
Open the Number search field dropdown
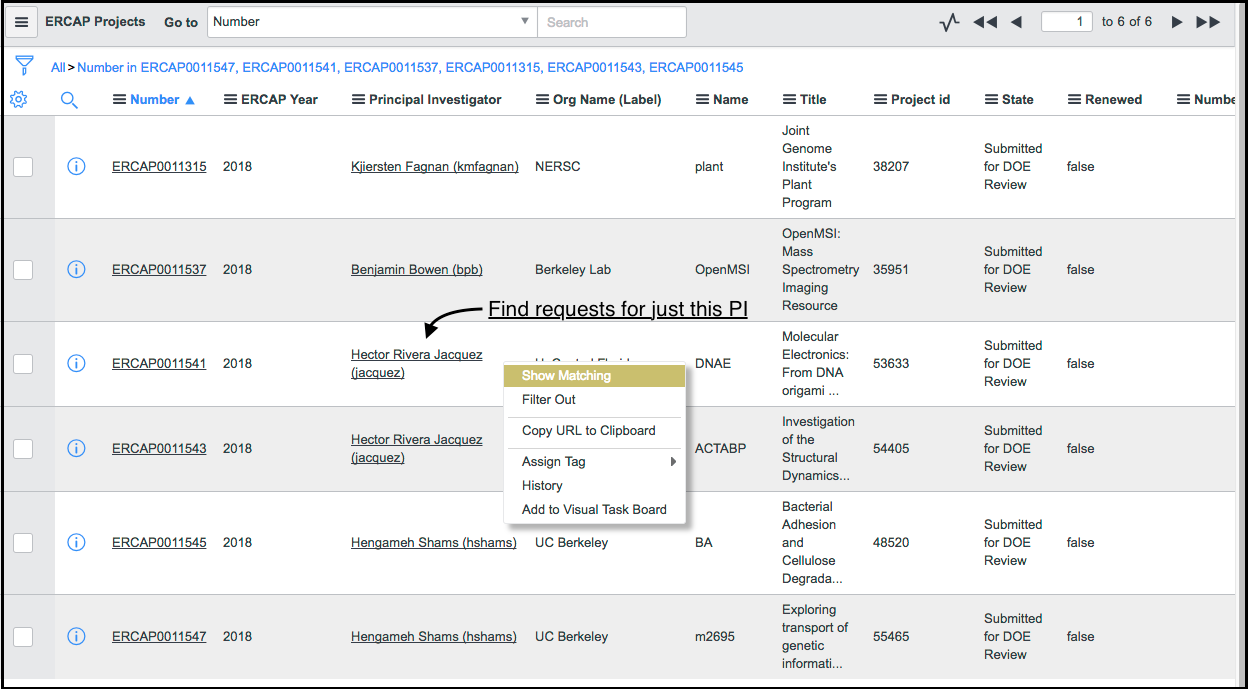524,21
